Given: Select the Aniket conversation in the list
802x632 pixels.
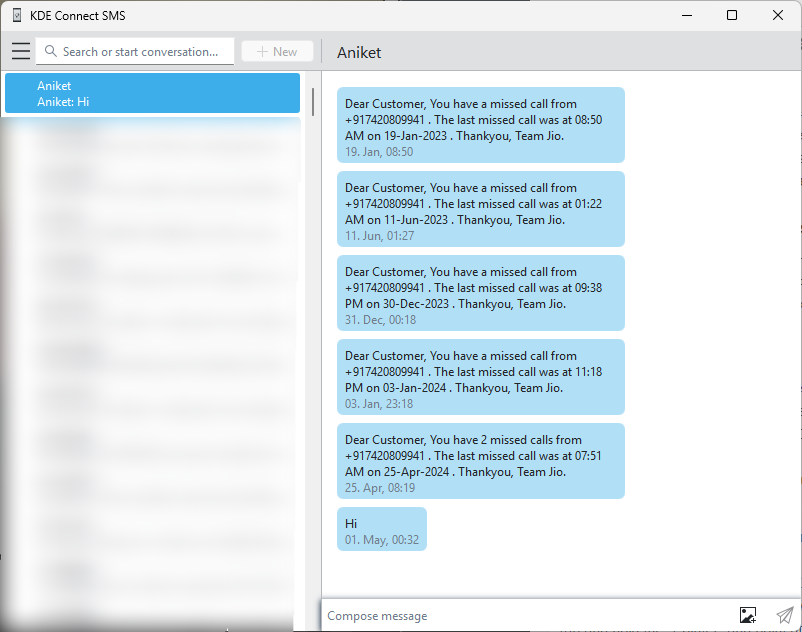Looking at the screenshot, I should (x=152, y=93).
